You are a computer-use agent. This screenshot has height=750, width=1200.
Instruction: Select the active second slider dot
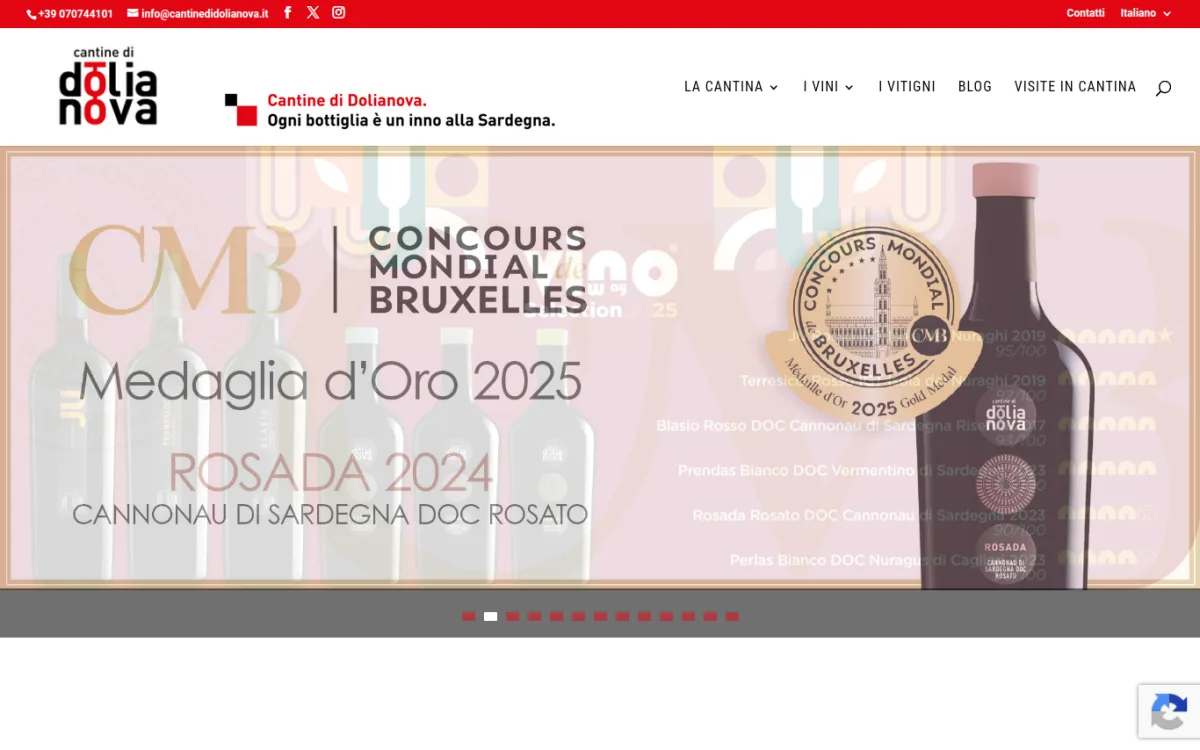point(490,616)
